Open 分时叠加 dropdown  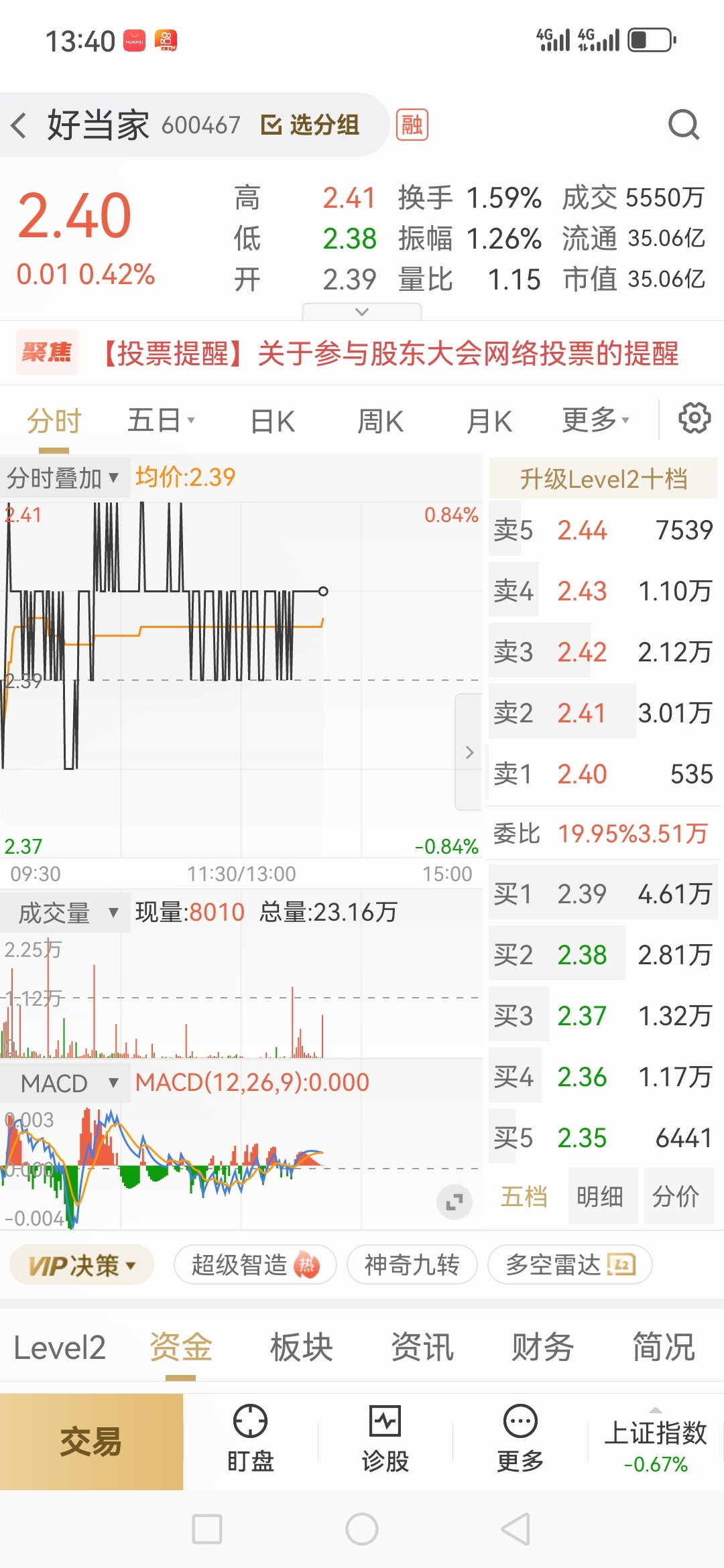pos(64,478)
